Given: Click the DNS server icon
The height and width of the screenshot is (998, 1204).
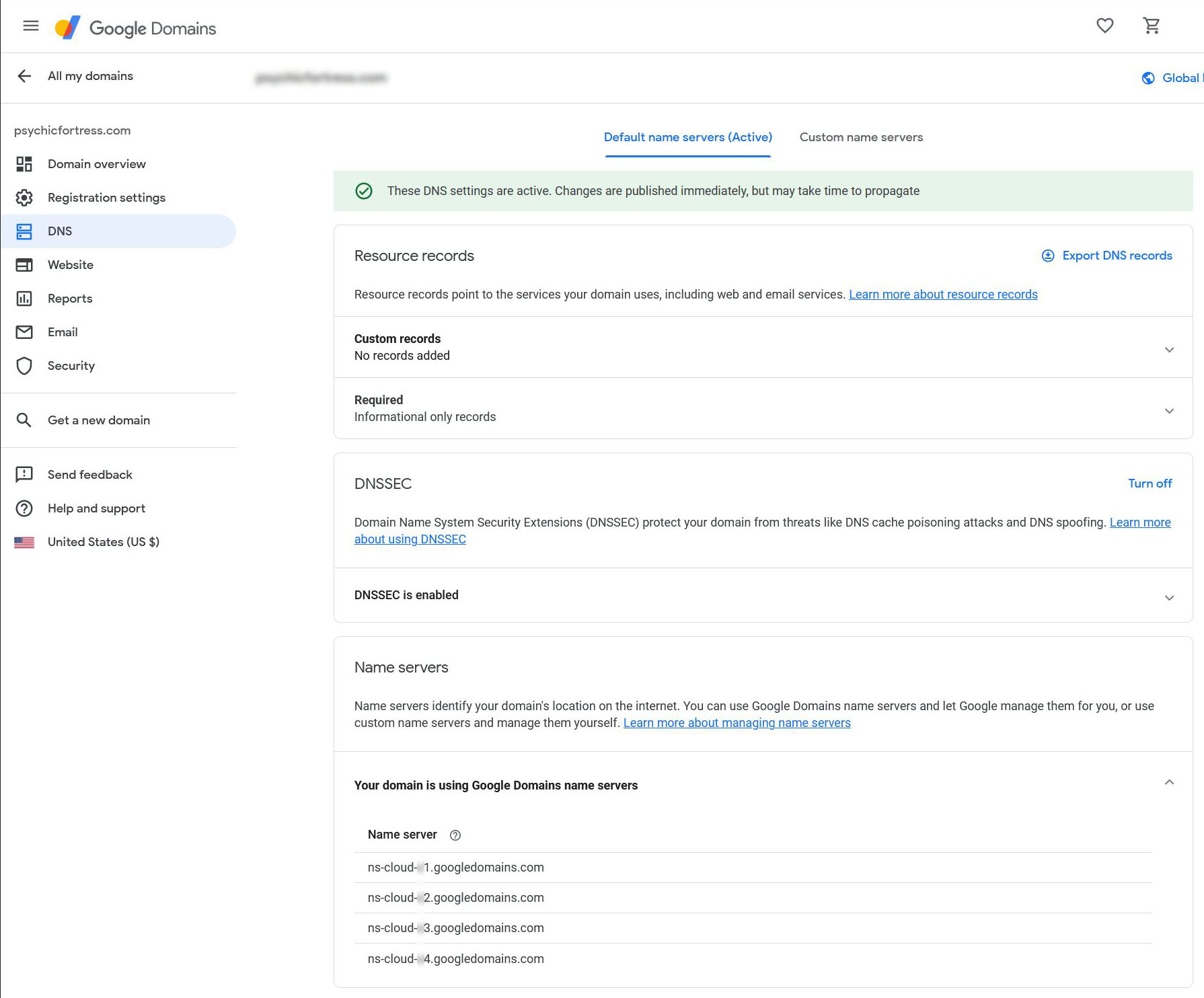Looking at the screenshot, I should point(24,231).
